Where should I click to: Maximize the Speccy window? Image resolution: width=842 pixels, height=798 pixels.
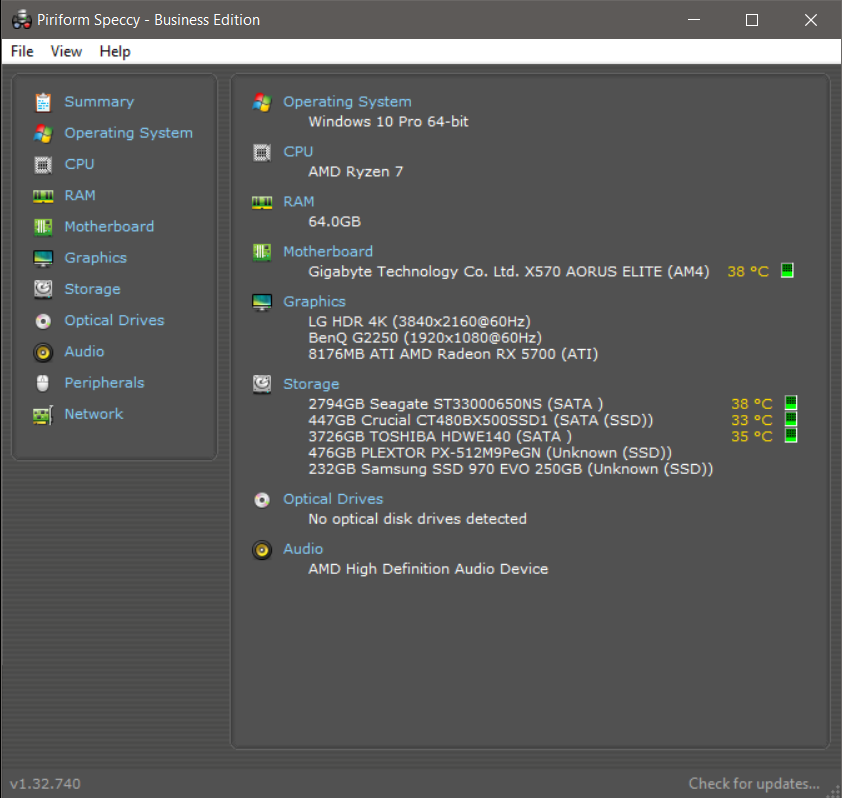752,20
